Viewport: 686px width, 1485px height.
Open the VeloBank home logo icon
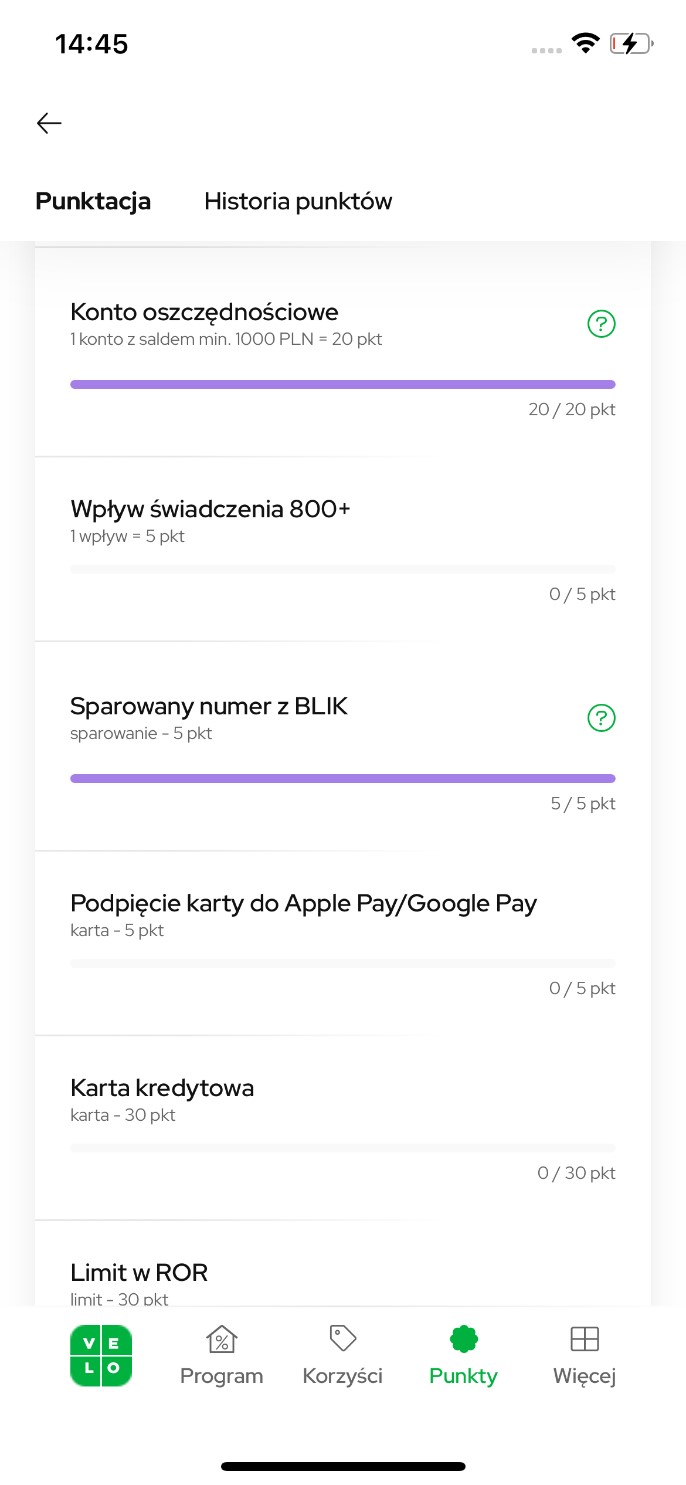pyautogui.click(x=100, y=1355)
